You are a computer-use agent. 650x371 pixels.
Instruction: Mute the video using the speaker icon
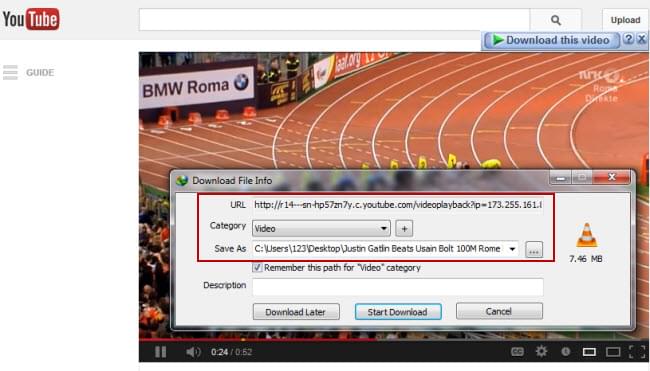pyautogui.click(x=193, y=352)
